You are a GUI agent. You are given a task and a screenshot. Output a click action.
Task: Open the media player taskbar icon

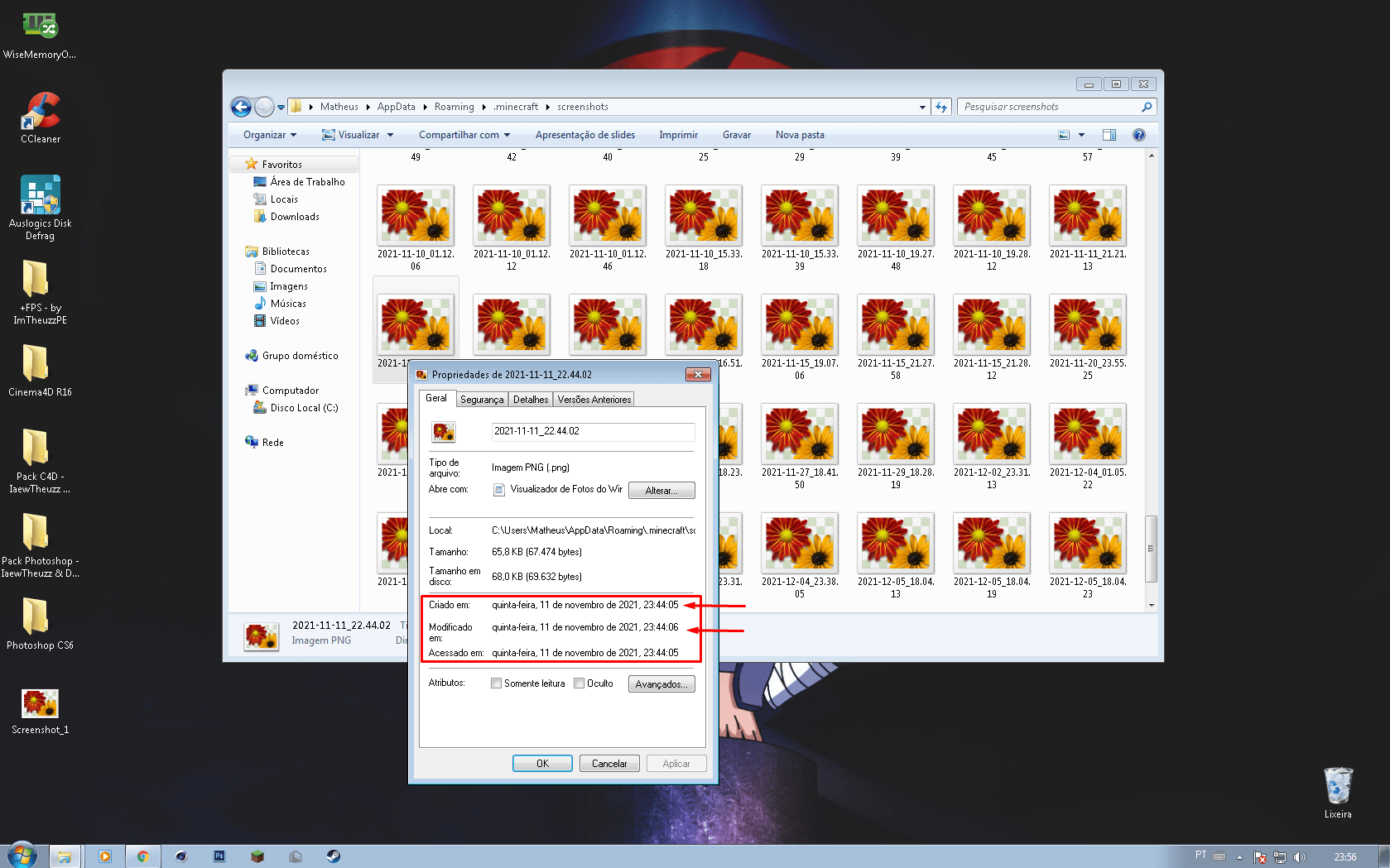tap(105, 856)
